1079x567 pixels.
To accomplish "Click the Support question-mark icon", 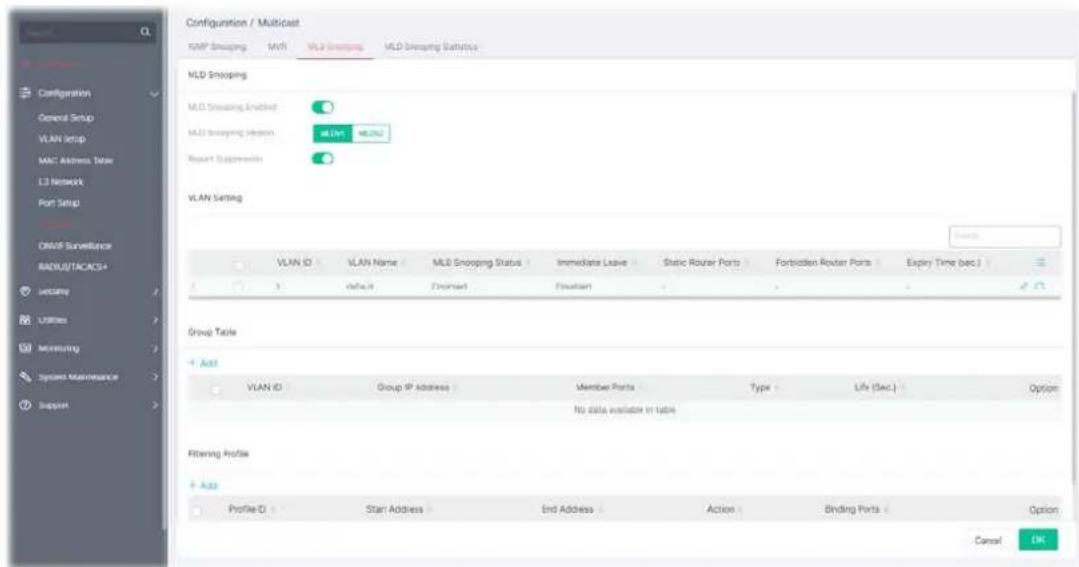I will 25,405.
